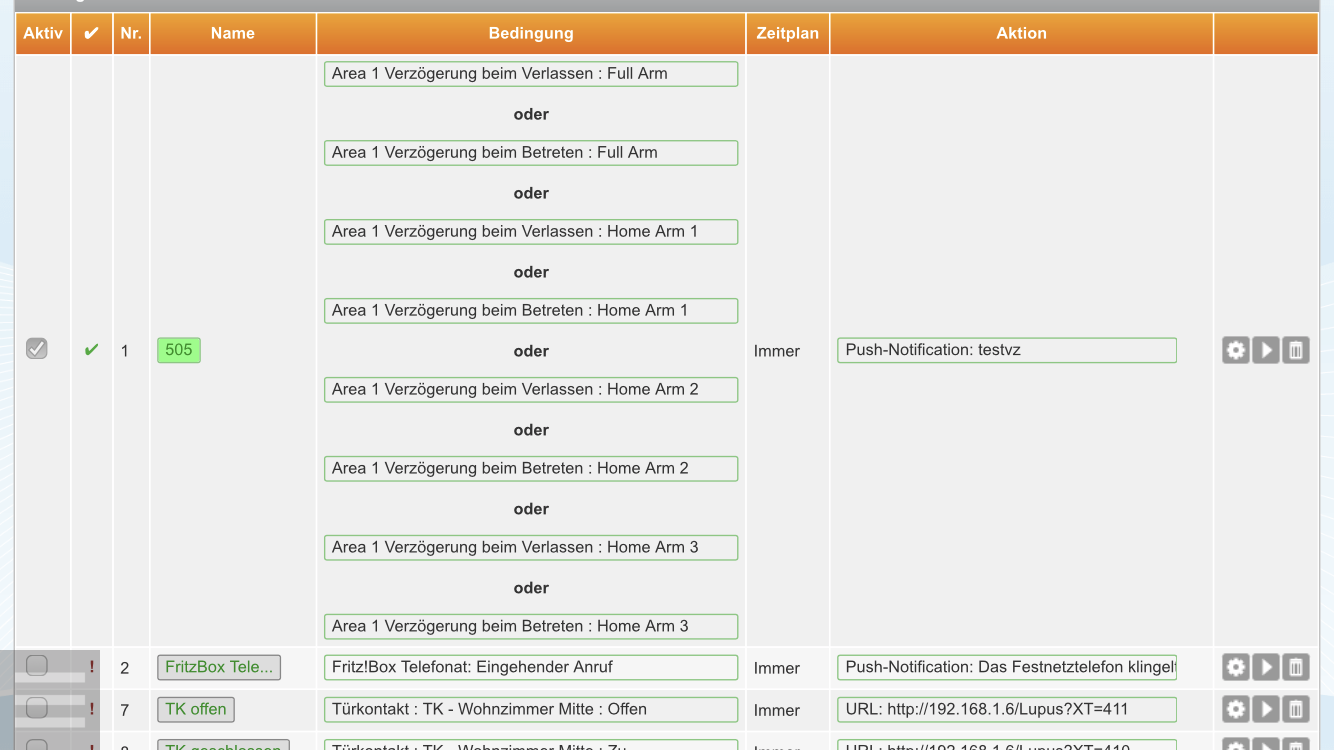Execute the FritzBox Tele rule play icon

click(x=1266, y=667)
